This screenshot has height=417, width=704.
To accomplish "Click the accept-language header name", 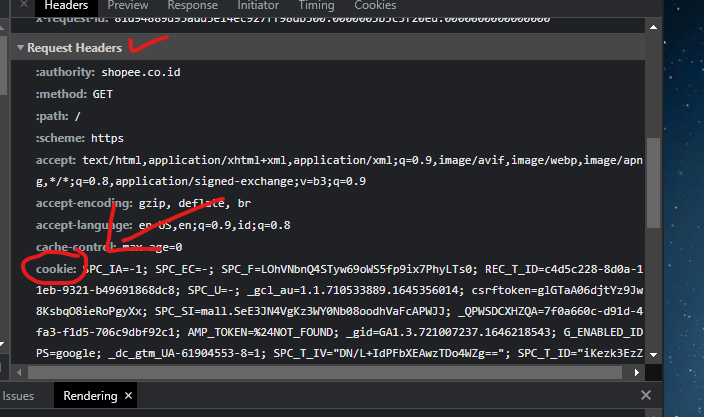I will (84, 225).
